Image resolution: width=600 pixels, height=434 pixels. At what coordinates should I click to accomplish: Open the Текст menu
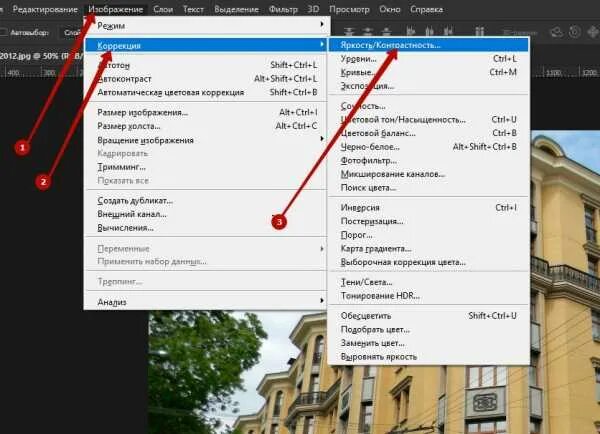click(193, 10)
